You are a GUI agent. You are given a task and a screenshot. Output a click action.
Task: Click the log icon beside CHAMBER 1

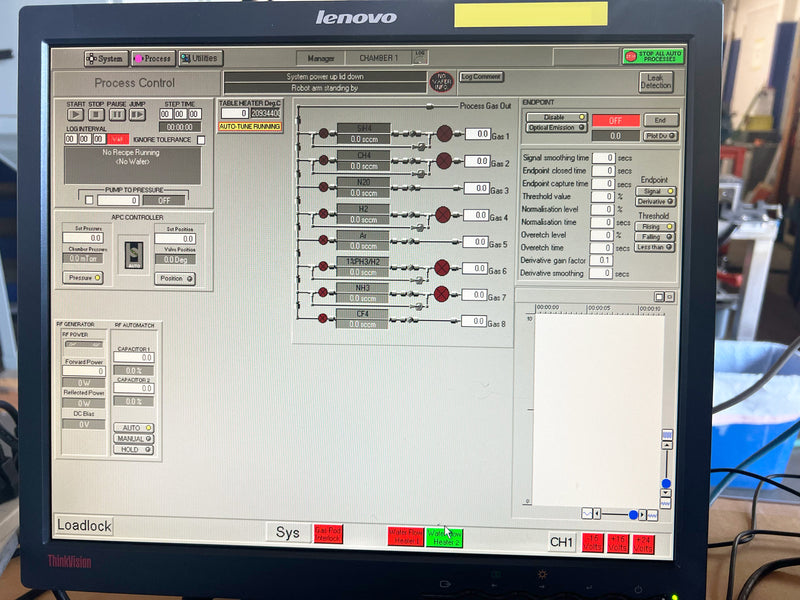(420, 57)
